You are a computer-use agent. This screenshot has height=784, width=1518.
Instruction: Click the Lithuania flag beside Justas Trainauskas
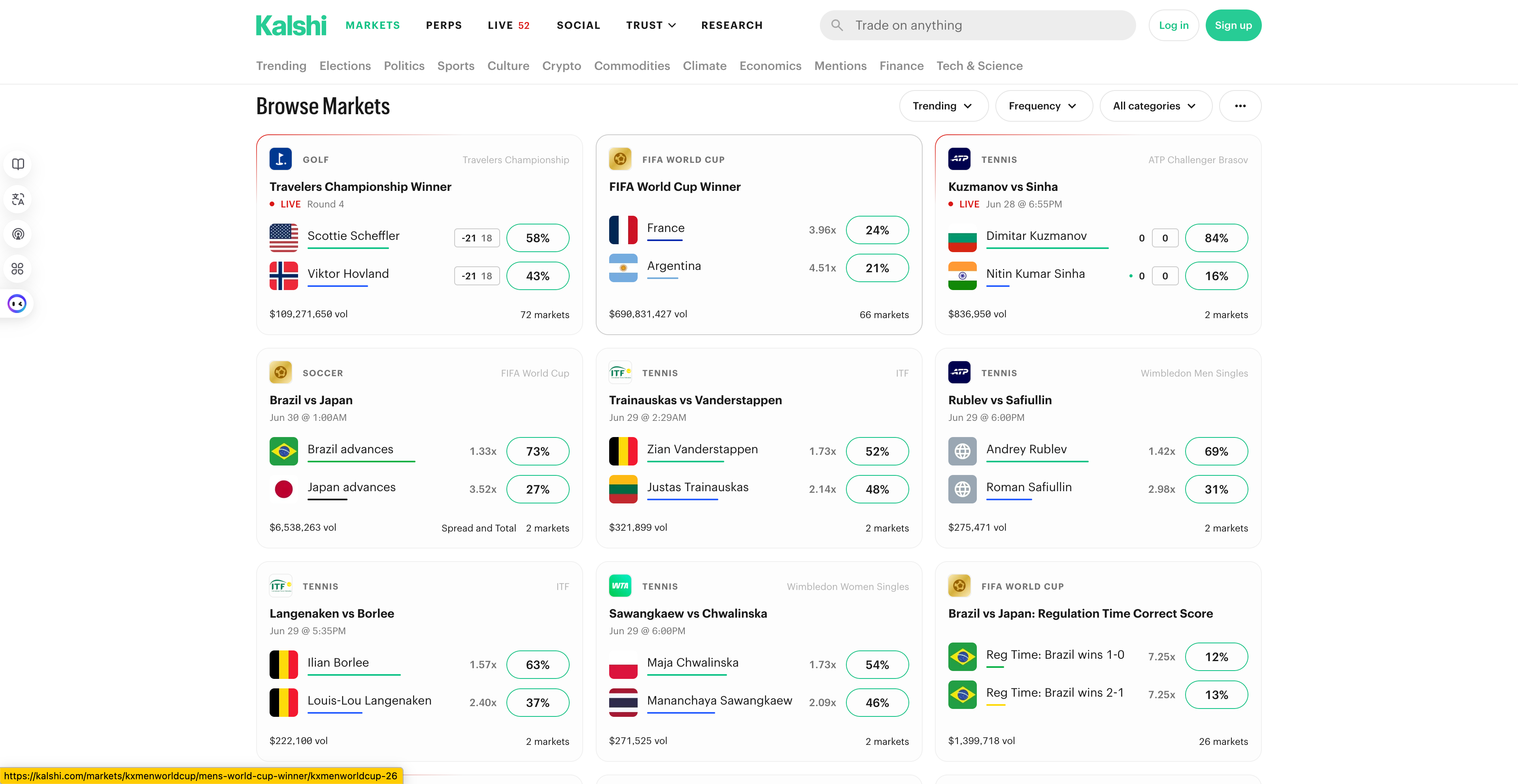pyautogui.click(x=623, y=489)
